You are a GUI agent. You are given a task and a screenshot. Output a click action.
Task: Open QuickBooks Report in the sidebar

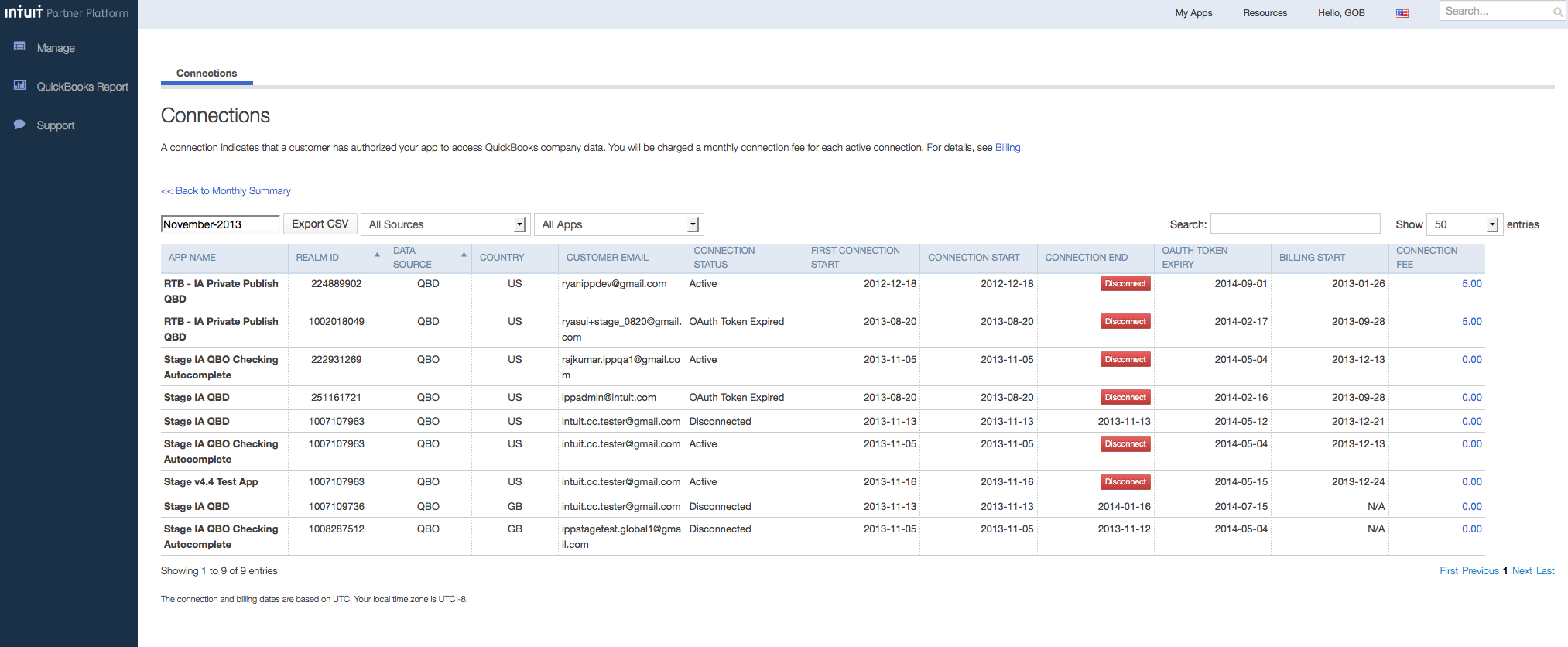83,87
